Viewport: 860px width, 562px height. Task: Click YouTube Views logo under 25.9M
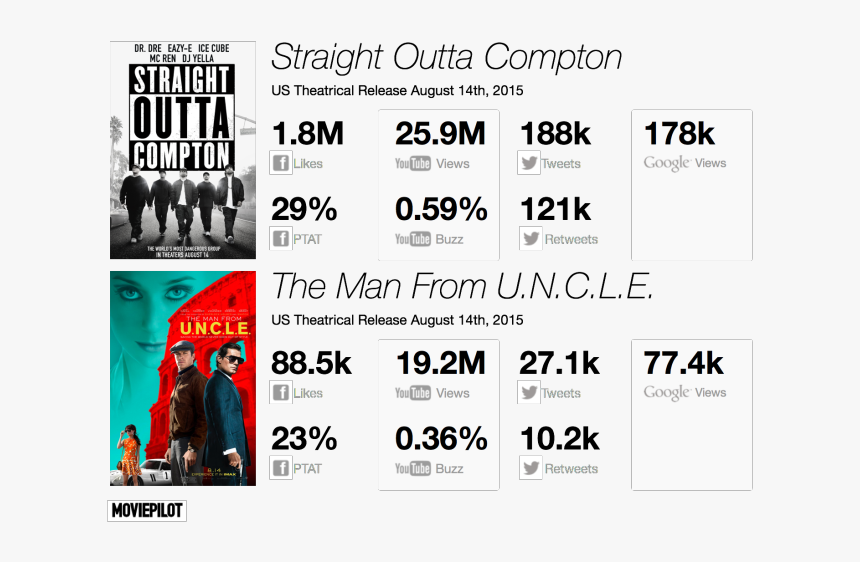[x=412, y=163]
